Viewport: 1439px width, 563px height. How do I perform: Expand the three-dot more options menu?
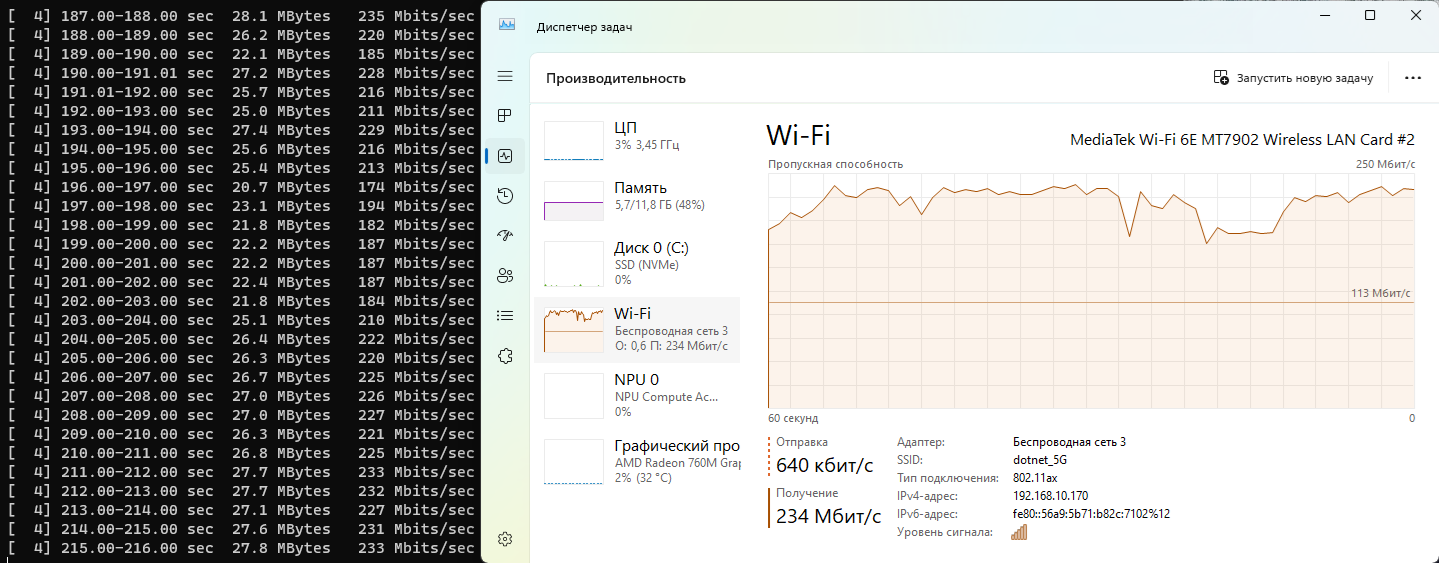coord(1412,78)
